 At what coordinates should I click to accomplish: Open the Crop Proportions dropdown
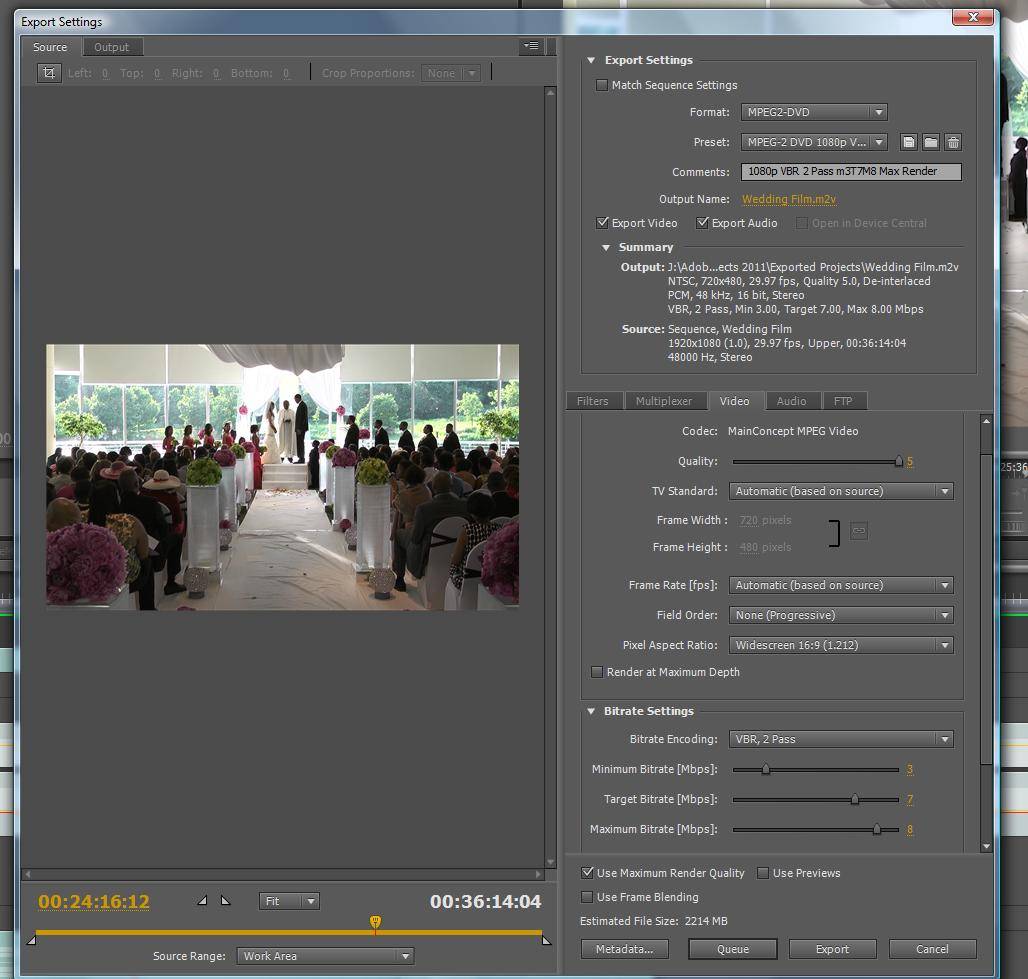pyautogui.click(x=451, y=73)
